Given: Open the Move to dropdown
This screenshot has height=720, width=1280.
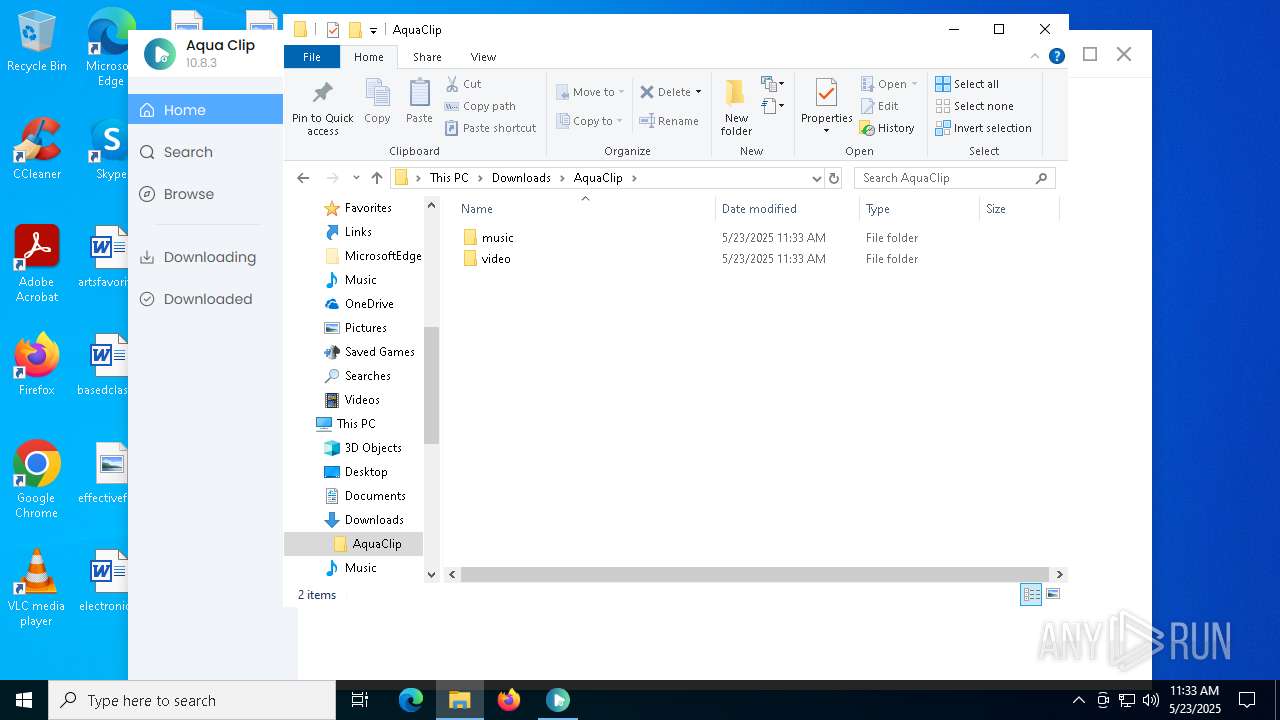Looking at the screenshot, I should 590,92.
